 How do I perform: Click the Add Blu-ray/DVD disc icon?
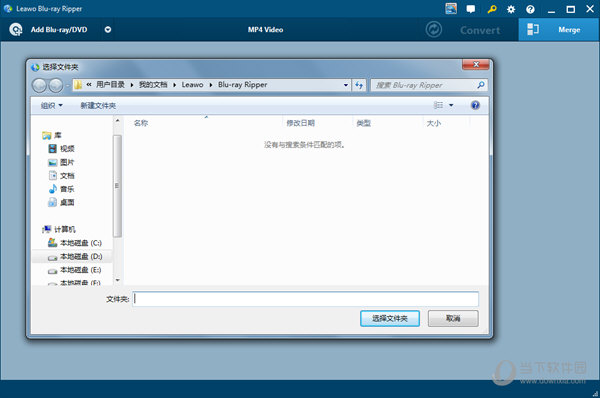(16, 29)
